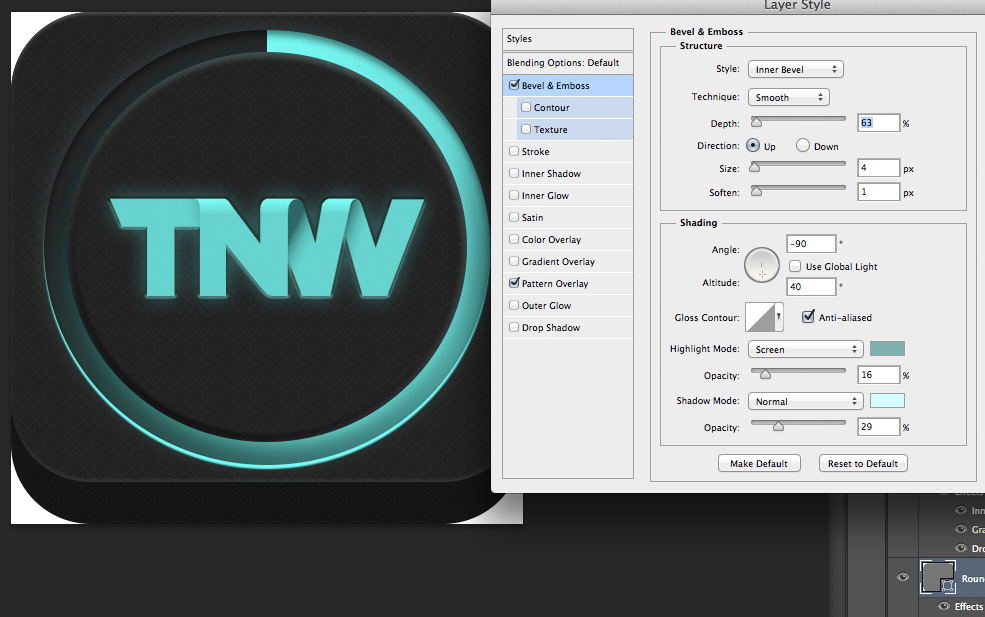985x617 pixels.
Task: Click the Size slider handle
Action: pyautogui.click(x=755, y=167)
